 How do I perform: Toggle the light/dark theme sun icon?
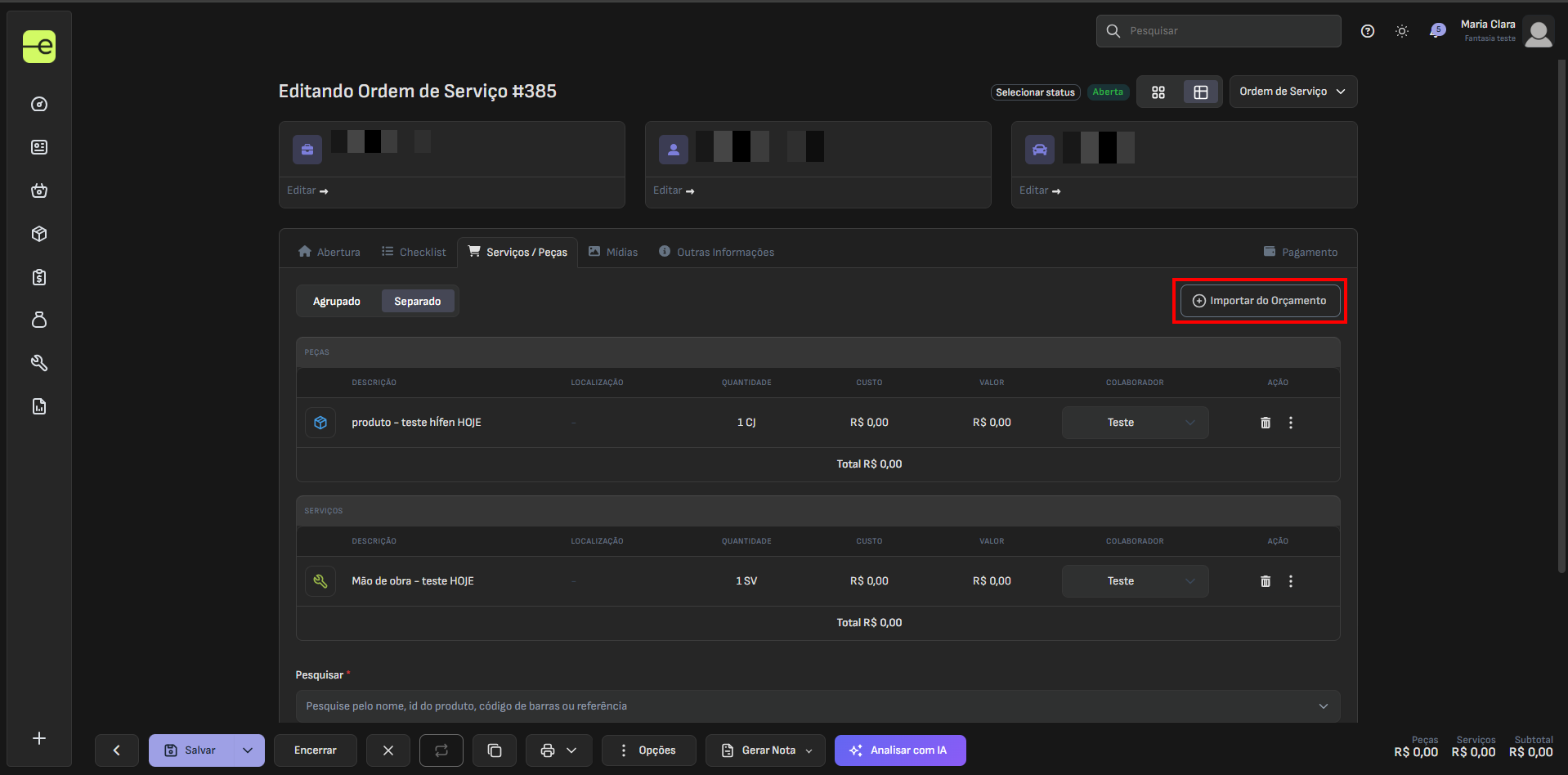(1402, 31)
